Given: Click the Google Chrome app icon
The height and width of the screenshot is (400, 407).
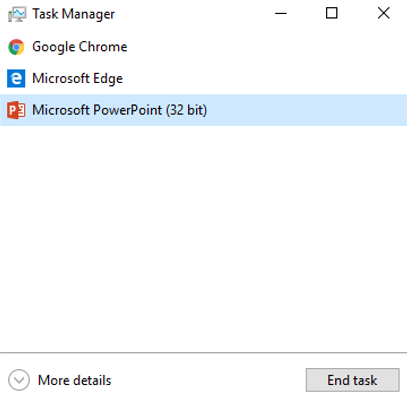Looking at the screenshot, I should (x=16, y=47).
